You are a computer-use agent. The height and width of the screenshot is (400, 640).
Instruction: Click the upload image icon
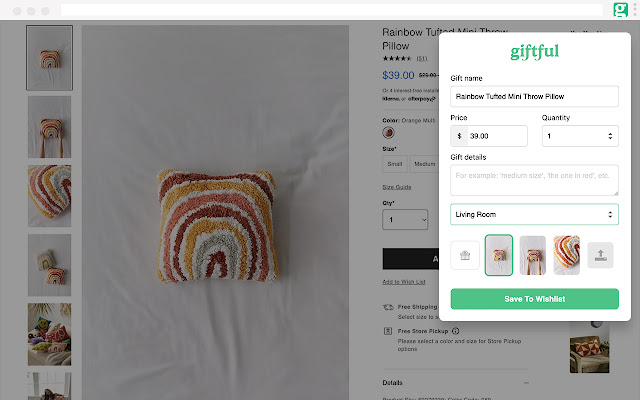[x=600, y=255]
